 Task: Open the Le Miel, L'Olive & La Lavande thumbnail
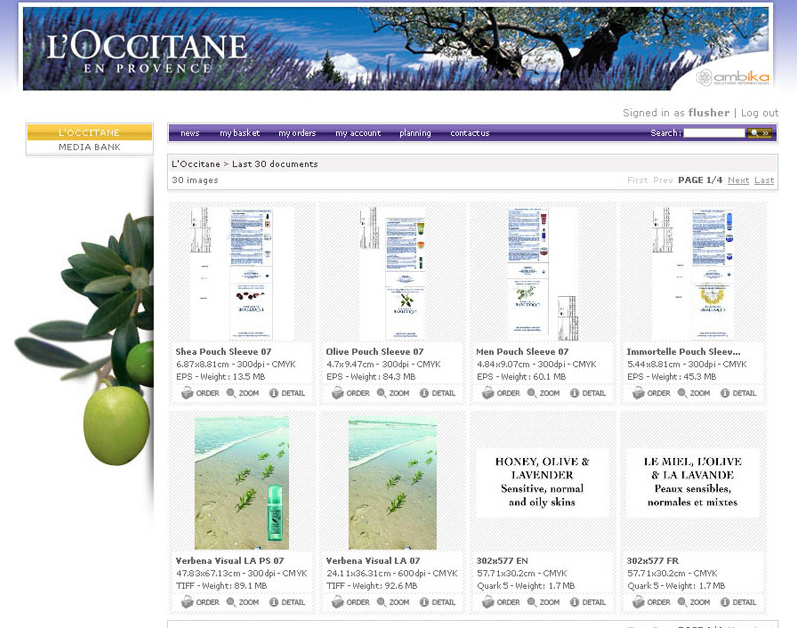(693, 482)
